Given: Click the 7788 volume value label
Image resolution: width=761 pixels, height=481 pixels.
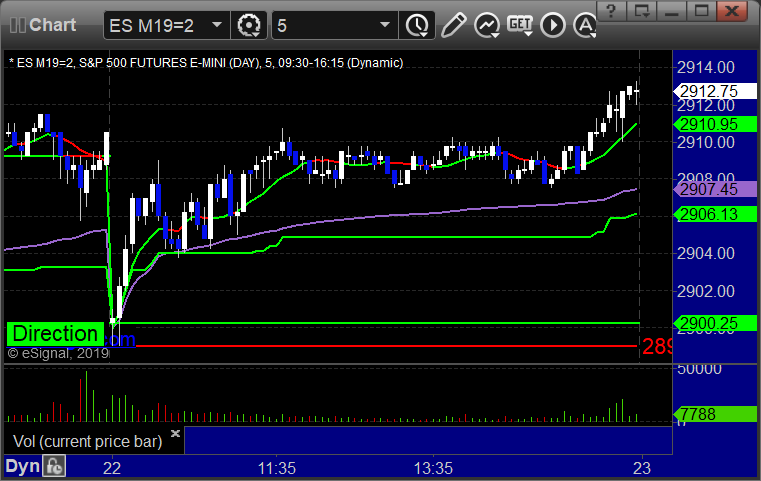Looking at the screenshot, I should (x=715, y=414).
